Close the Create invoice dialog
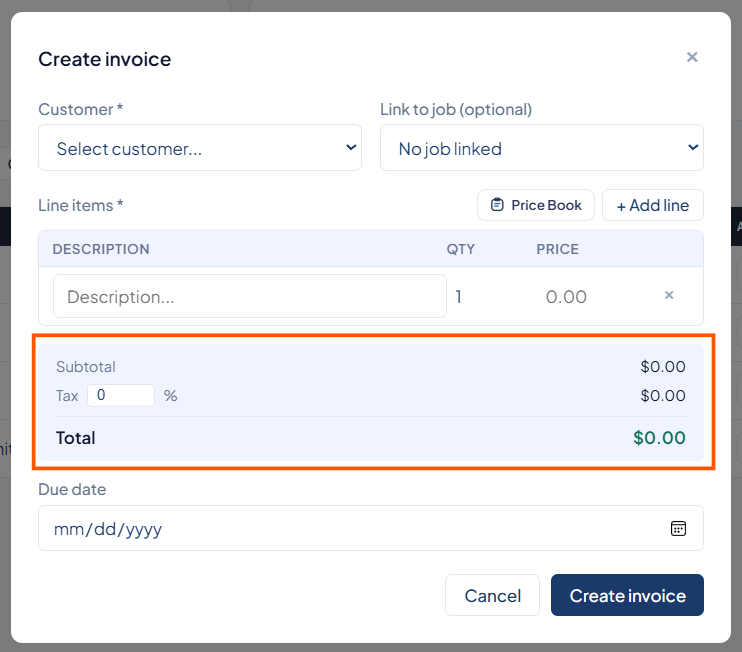The width and height of the screenshot is (742, 652). [x=692, y=57]
